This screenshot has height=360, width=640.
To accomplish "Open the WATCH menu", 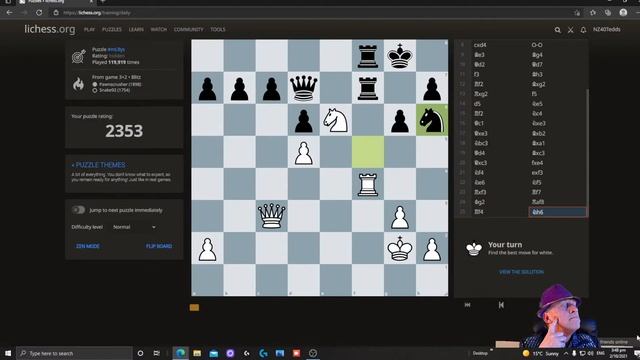I will (158, 29).
